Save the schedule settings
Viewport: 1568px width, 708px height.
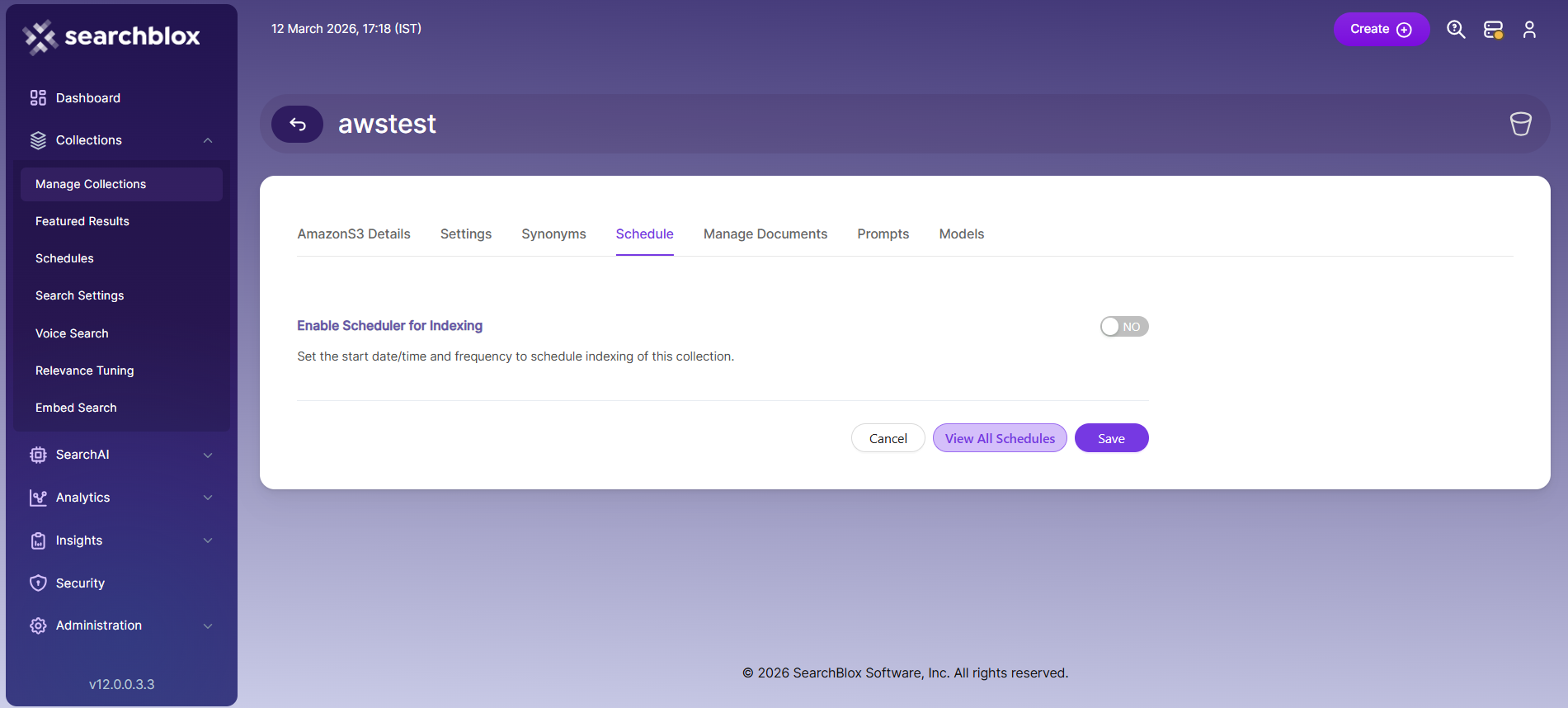click(x=1111, y=438)
